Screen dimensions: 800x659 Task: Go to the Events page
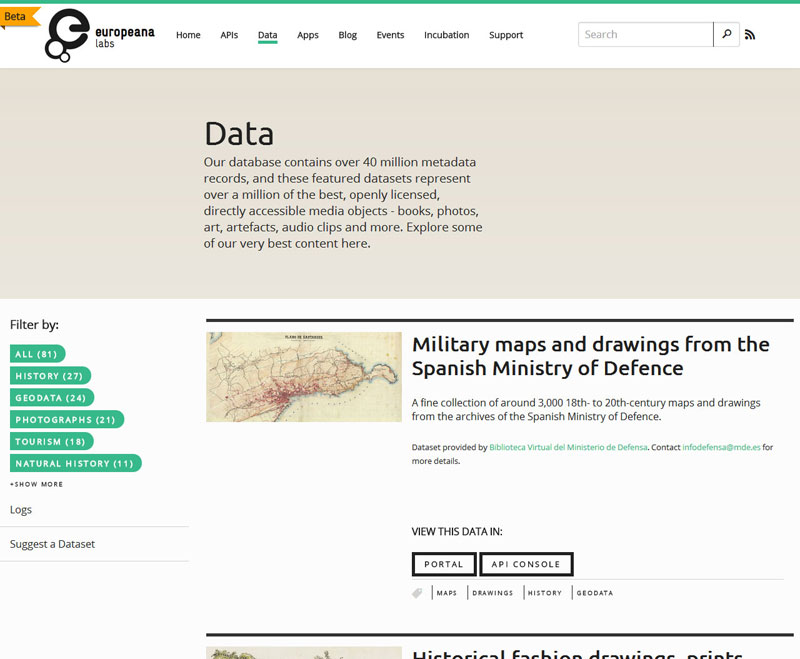point(390,35)
